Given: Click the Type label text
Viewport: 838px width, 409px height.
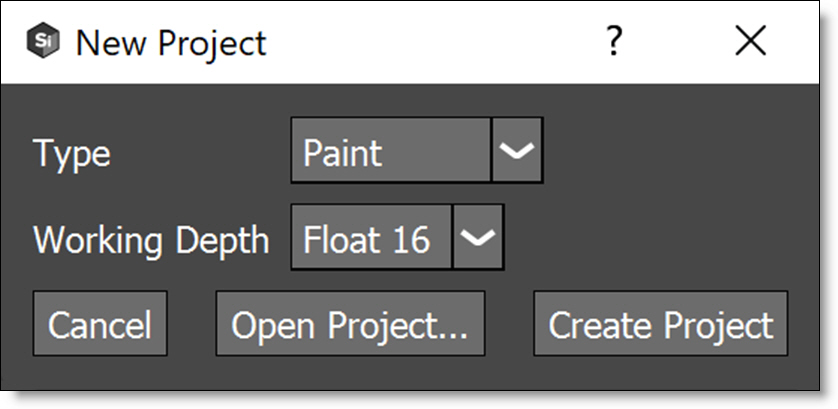Looking at the screenshot, I should pyautogui.click(x=72, y=154).
